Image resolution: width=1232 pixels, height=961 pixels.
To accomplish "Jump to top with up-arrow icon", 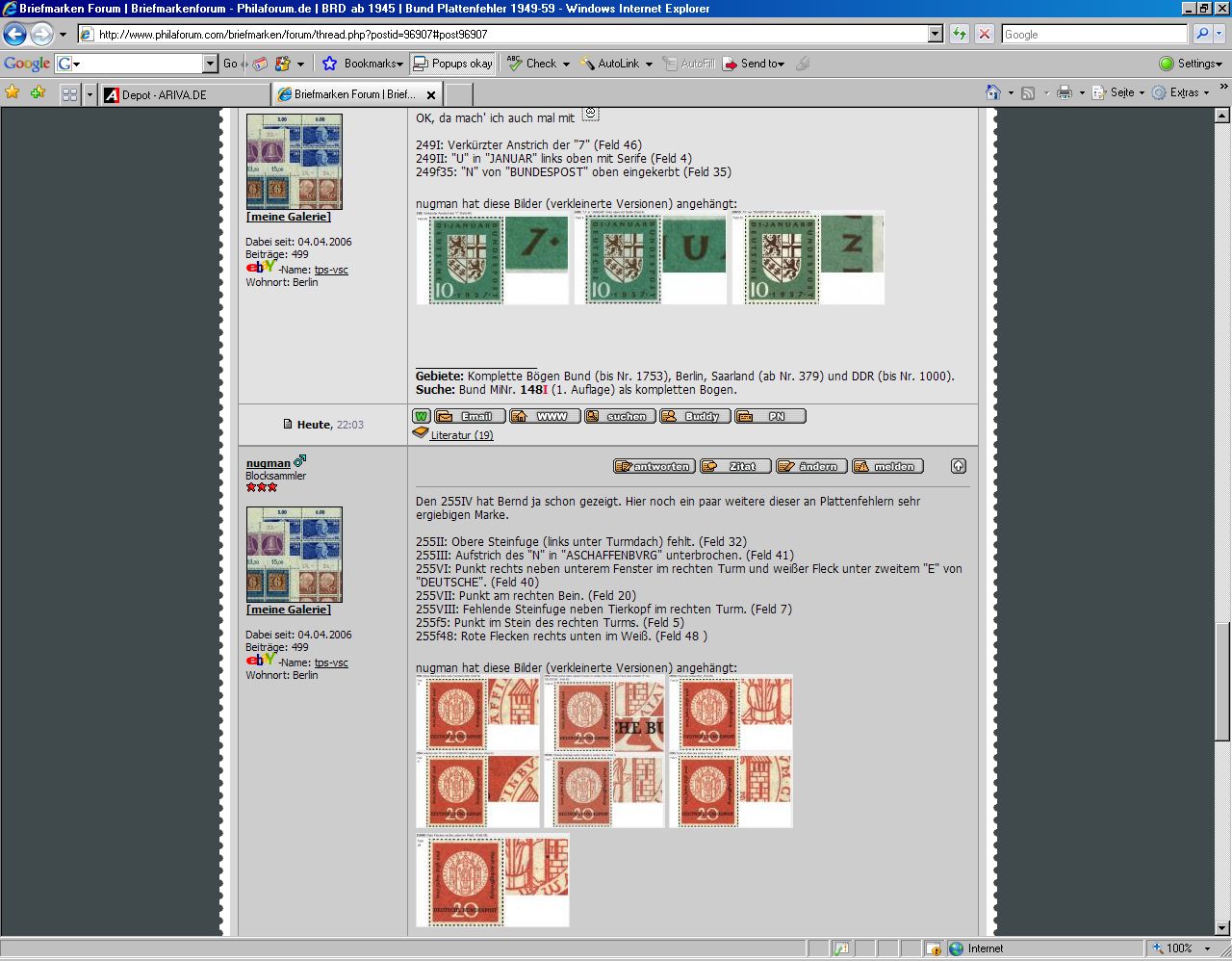I will [x=958, y=466].
